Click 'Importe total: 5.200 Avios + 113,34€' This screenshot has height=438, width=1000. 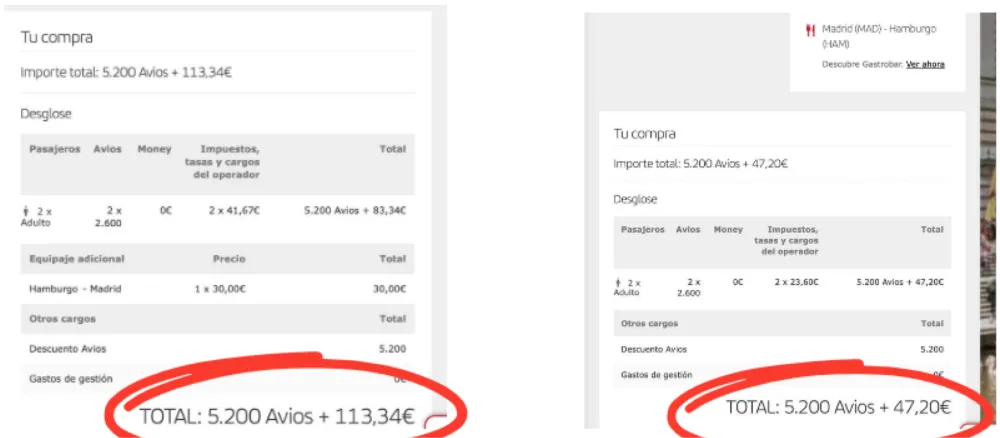(x=126, y=72)
